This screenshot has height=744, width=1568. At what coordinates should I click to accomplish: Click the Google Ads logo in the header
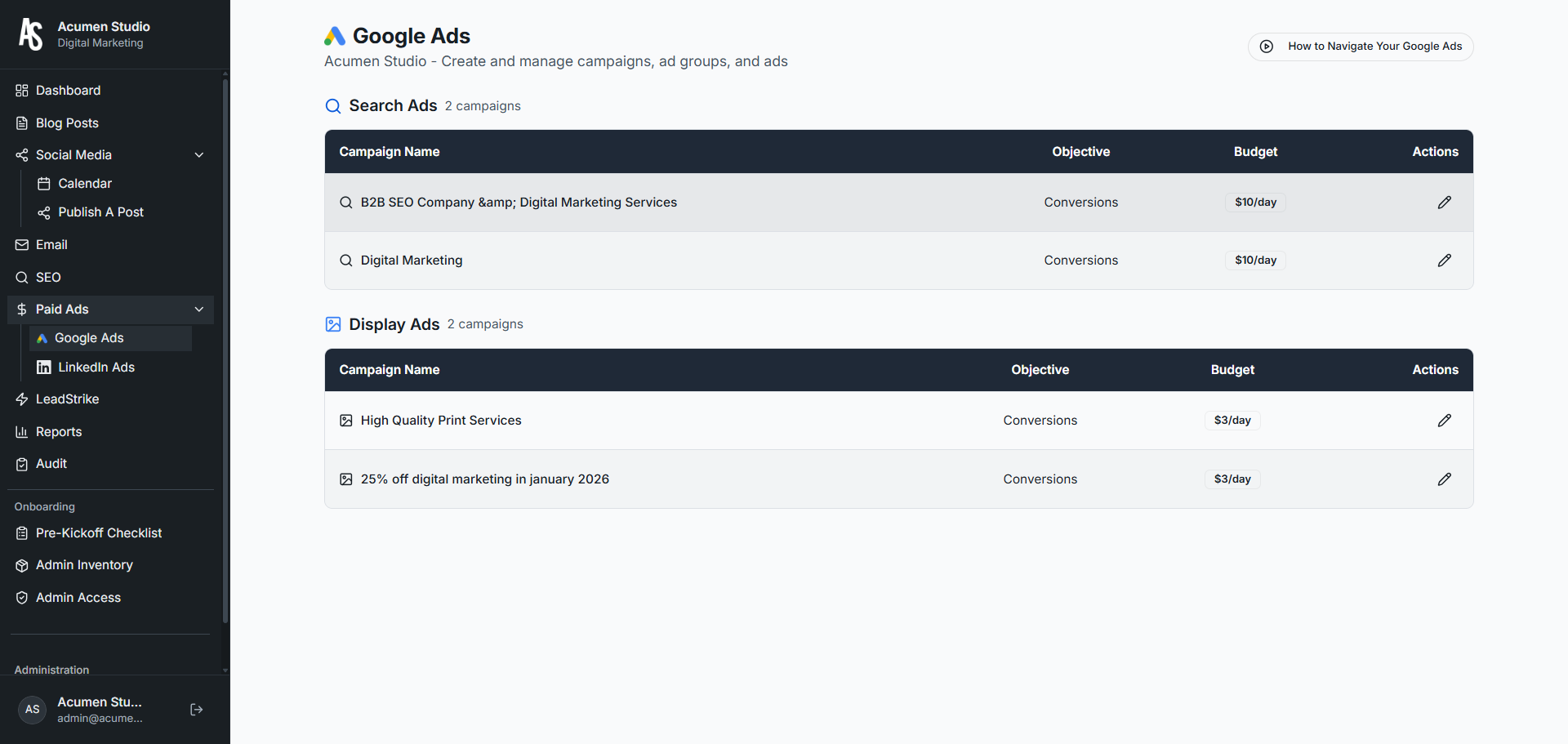point(335,36)
